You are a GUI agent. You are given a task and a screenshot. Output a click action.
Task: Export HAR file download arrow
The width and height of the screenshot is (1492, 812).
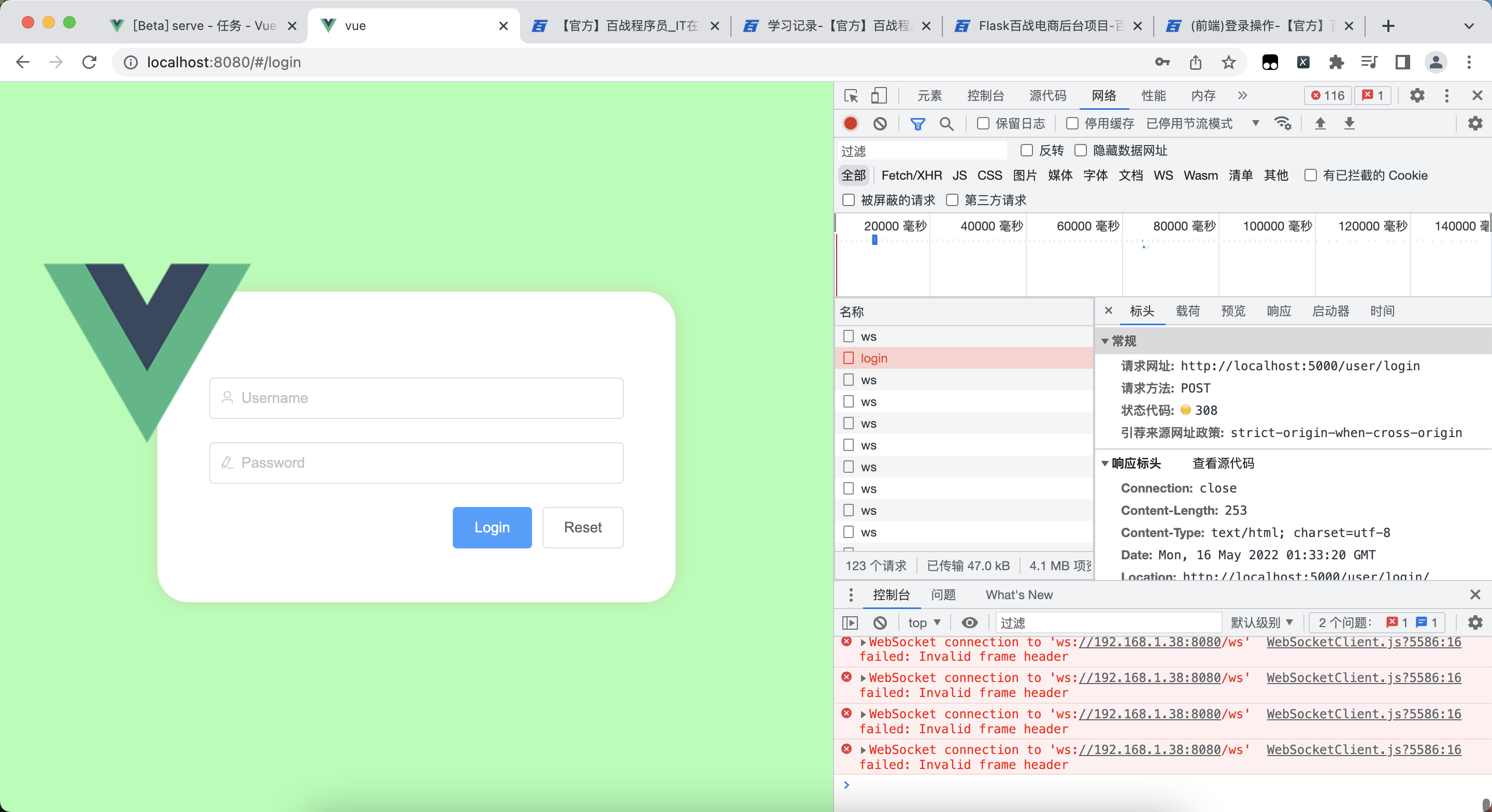(x=1350, y=123)
